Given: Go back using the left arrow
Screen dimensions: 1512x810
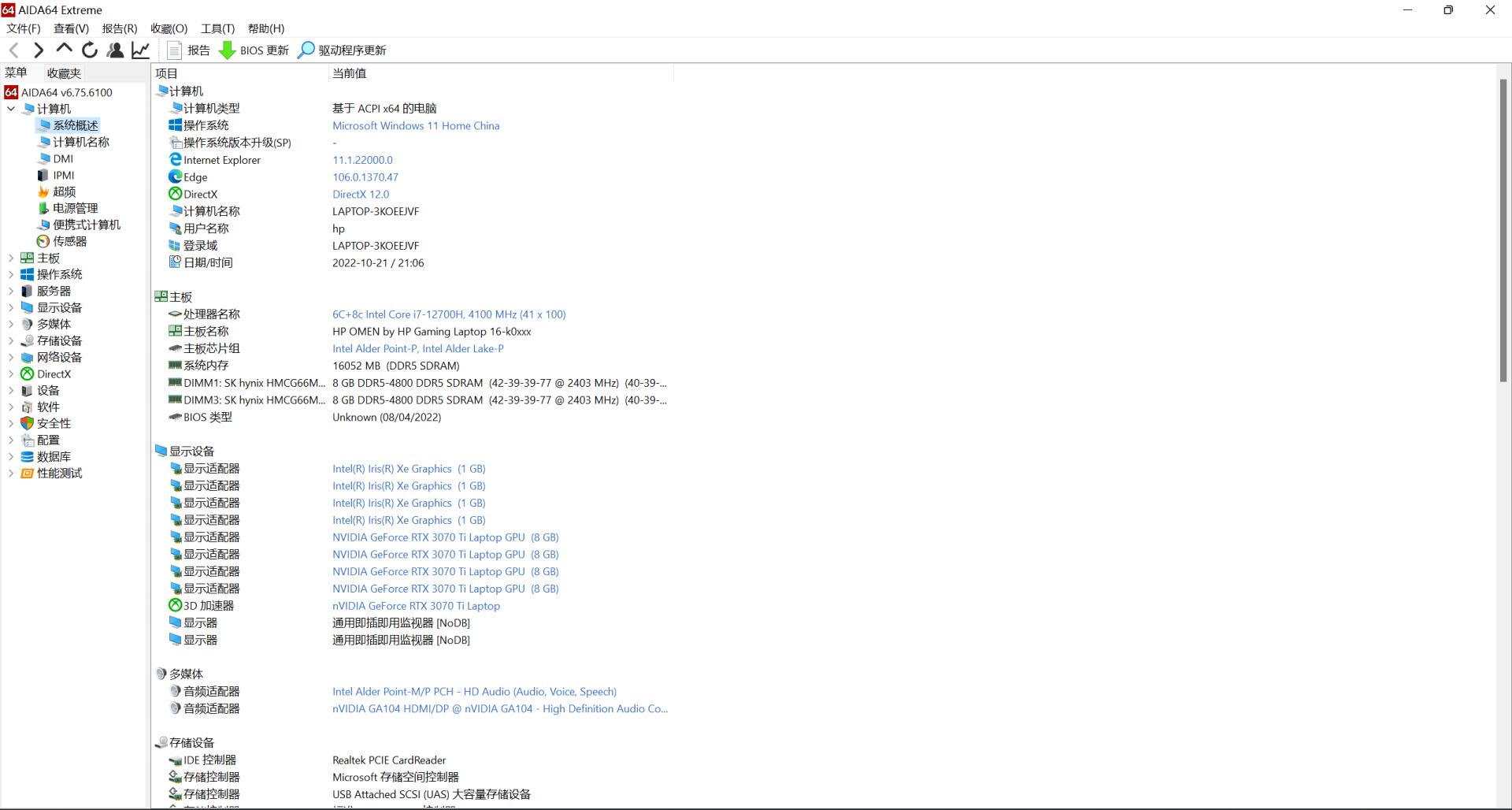Looking at the screenshot, I should click(14, 50).
